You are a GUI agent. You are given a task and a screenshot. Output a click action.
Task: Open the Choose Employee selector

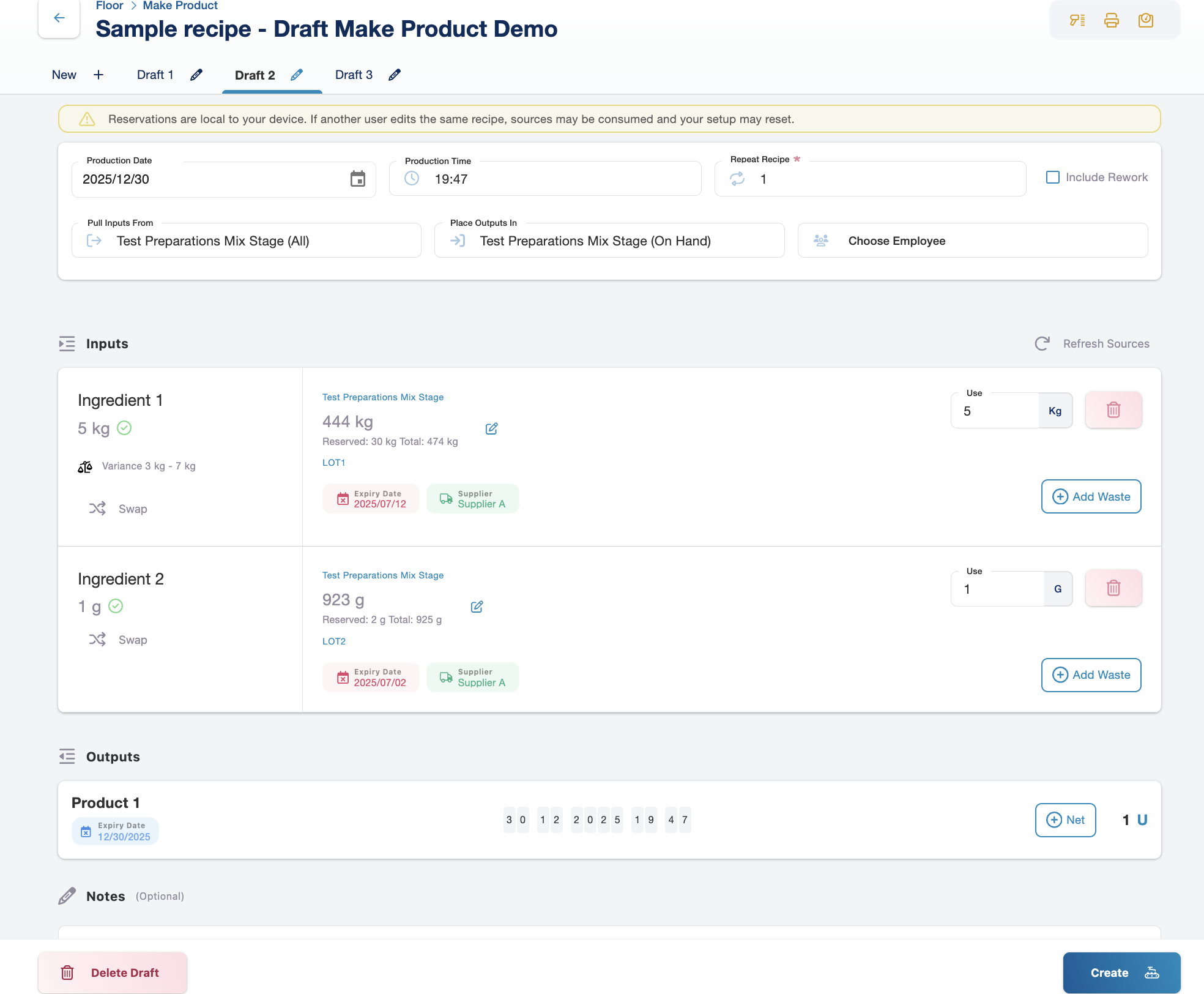pyautogui.click(x=972, y=241)
